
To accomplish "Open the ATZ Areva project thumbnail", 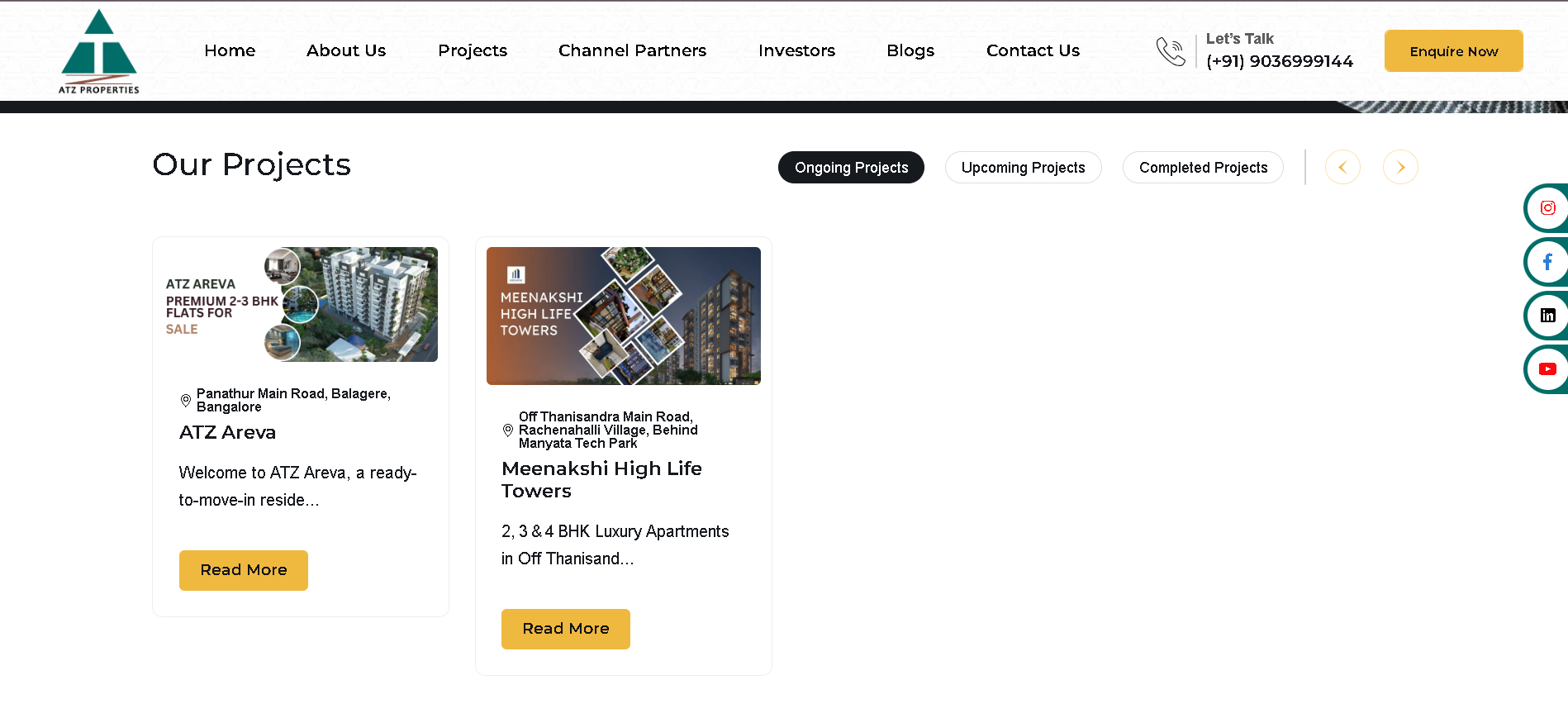I will pyautogui.click(x=301, y=304).
